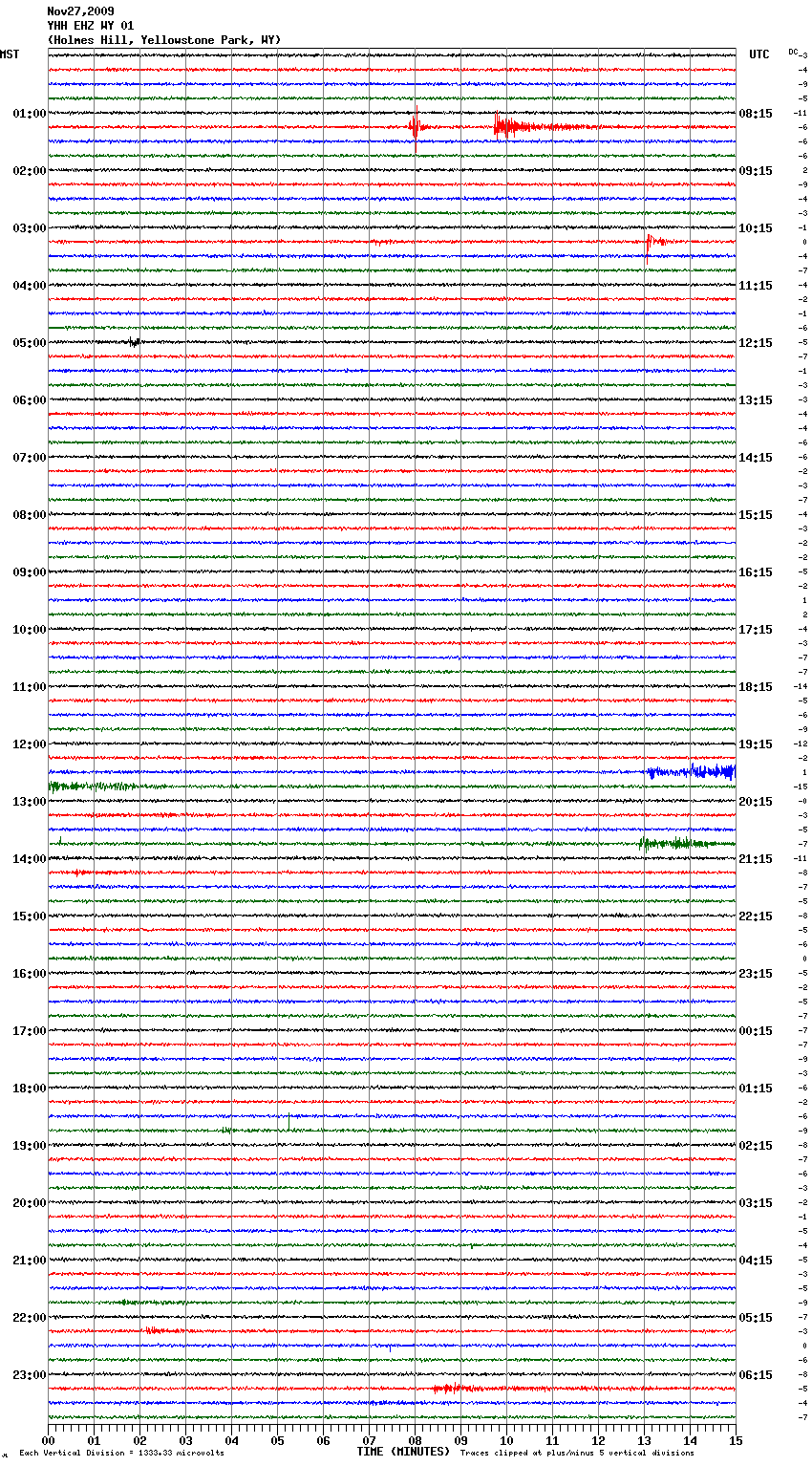Select the 06:00 MST time label
The width and height of the screenshot is (812, 1466).
pos(30,400)
